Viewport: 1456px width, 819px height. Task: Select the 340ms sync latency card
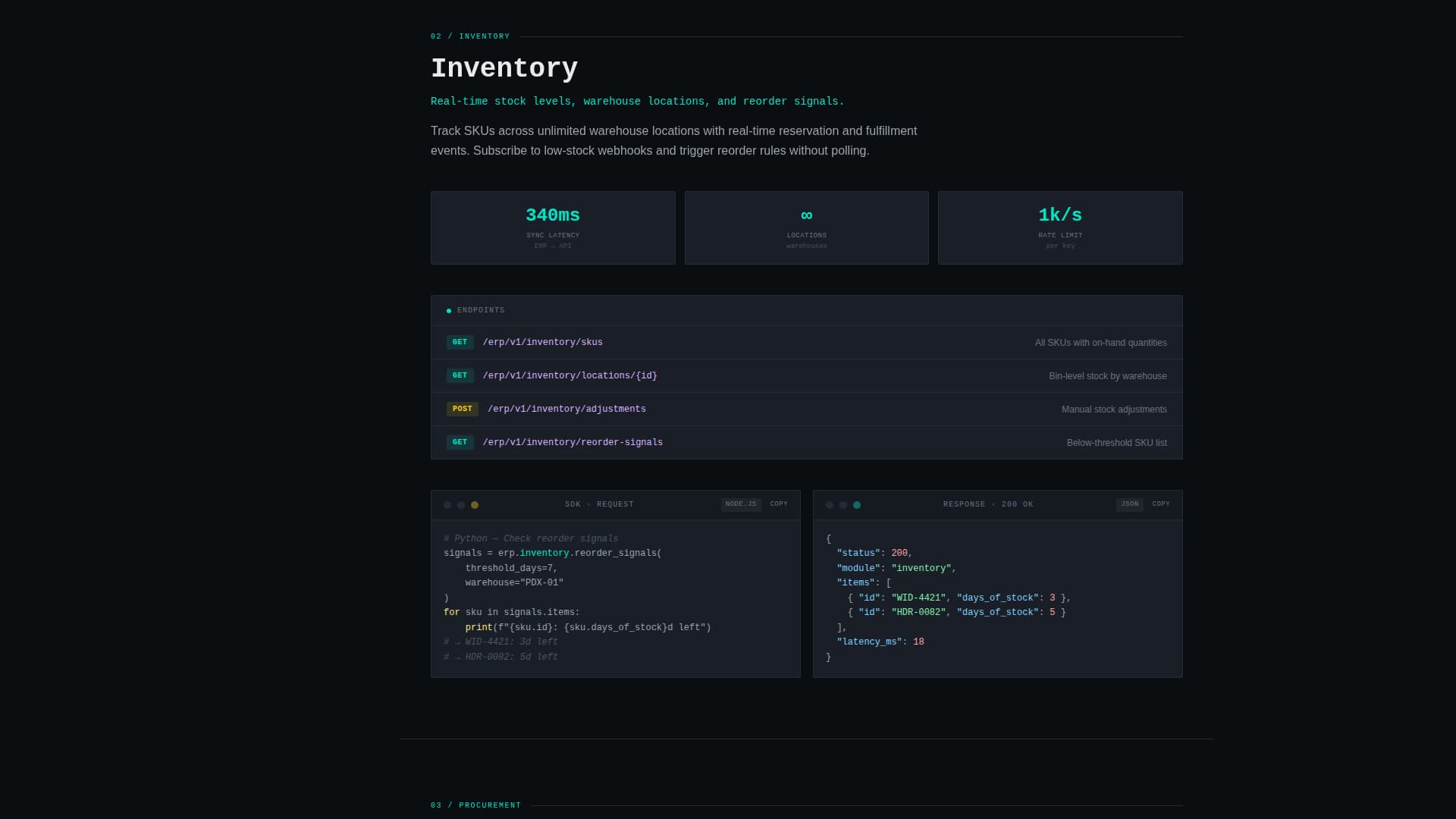pyautogui.click(x=553, y=228)
